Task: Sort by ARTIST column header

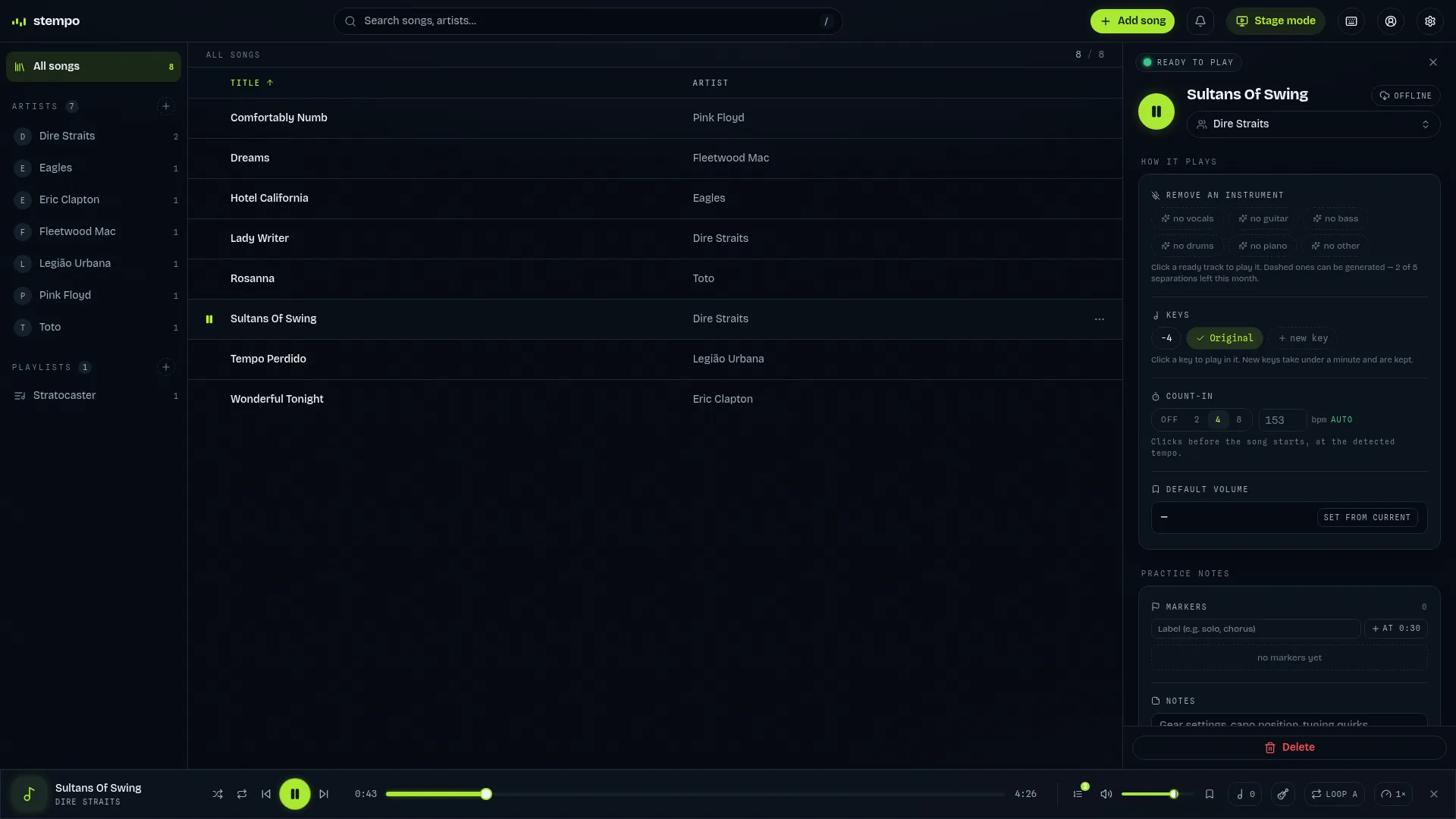Action: click(711, 83)
